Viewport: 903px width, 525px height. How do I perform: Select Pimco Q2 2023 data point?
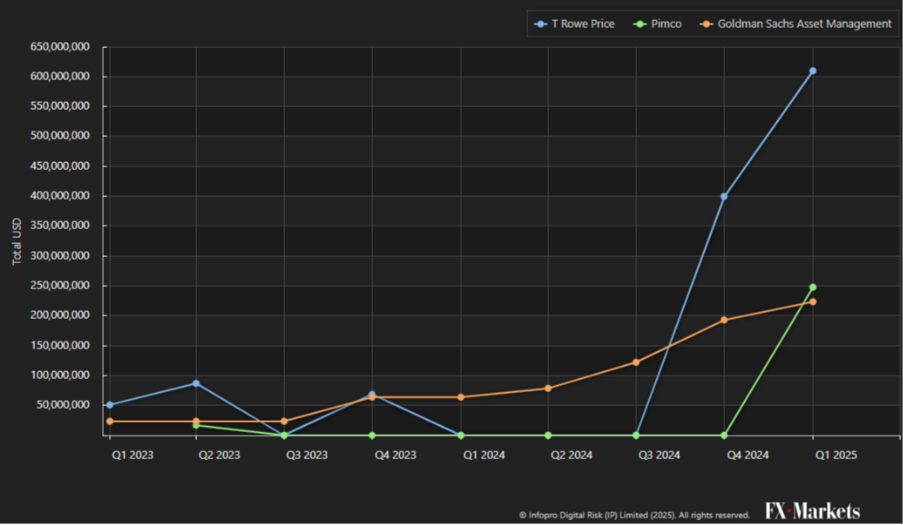click(x=196, y=425)
